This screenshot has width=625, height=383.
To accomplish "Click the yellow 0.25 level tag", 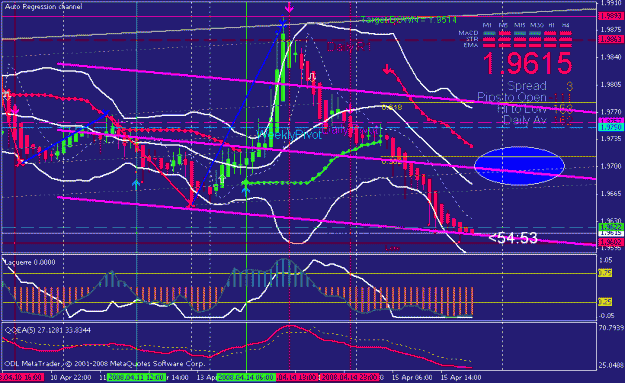I will pyautogui.click(x=605, y=302).
